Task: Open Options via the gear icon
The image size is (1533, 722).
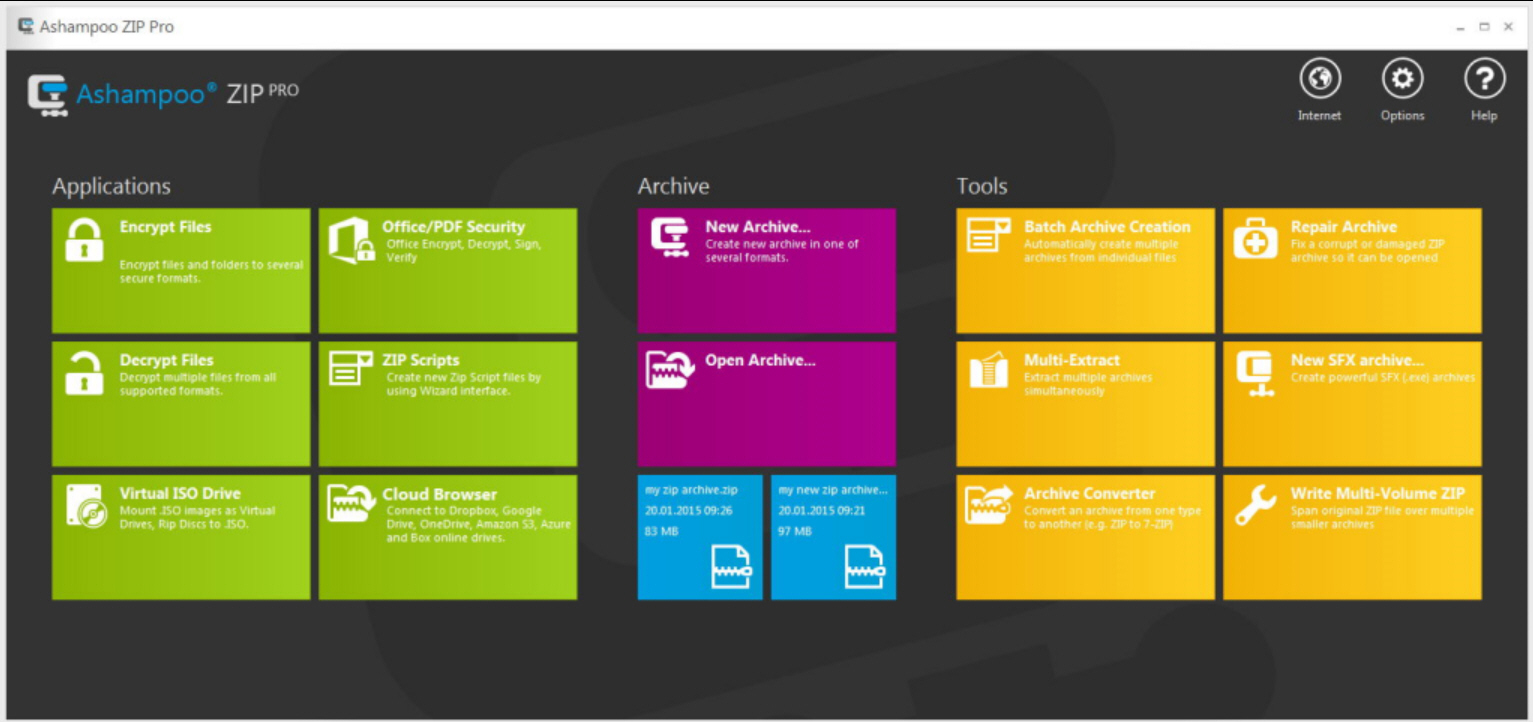Action: (1402, 78)
